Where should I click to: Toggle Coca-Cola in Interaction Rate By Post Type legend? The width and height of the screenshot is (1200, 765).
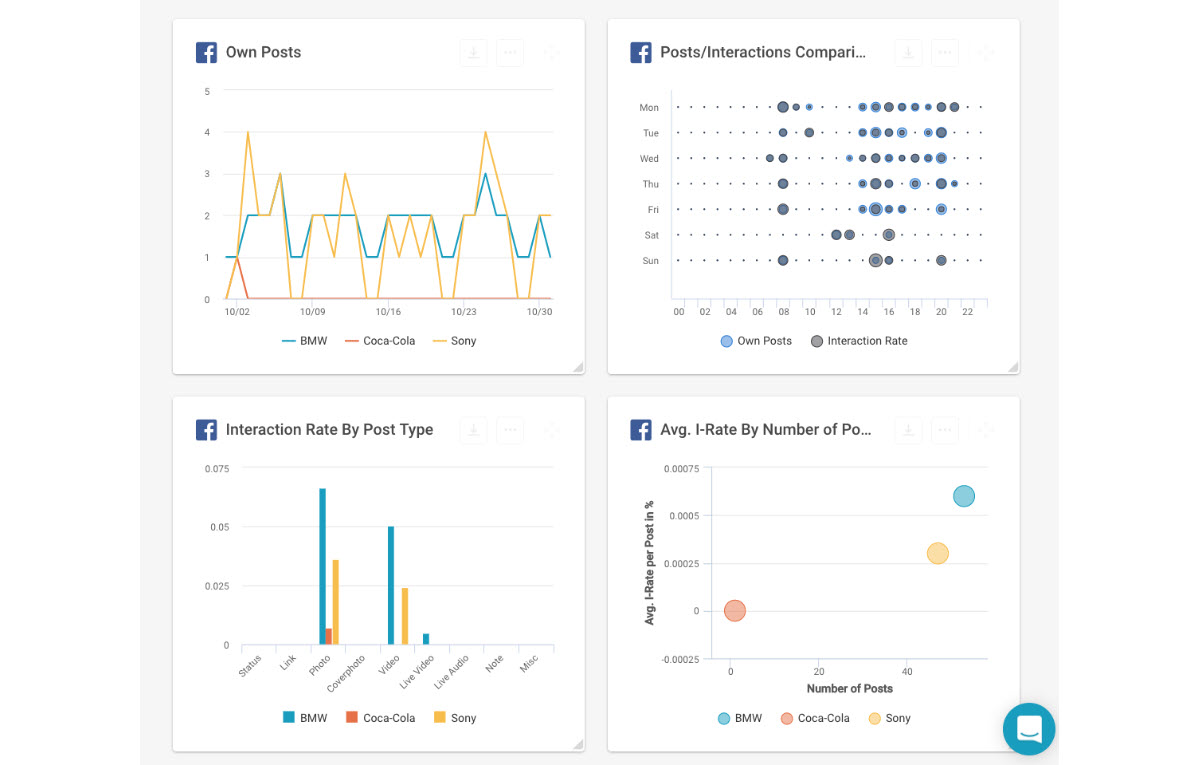click(x=380, y=718)
